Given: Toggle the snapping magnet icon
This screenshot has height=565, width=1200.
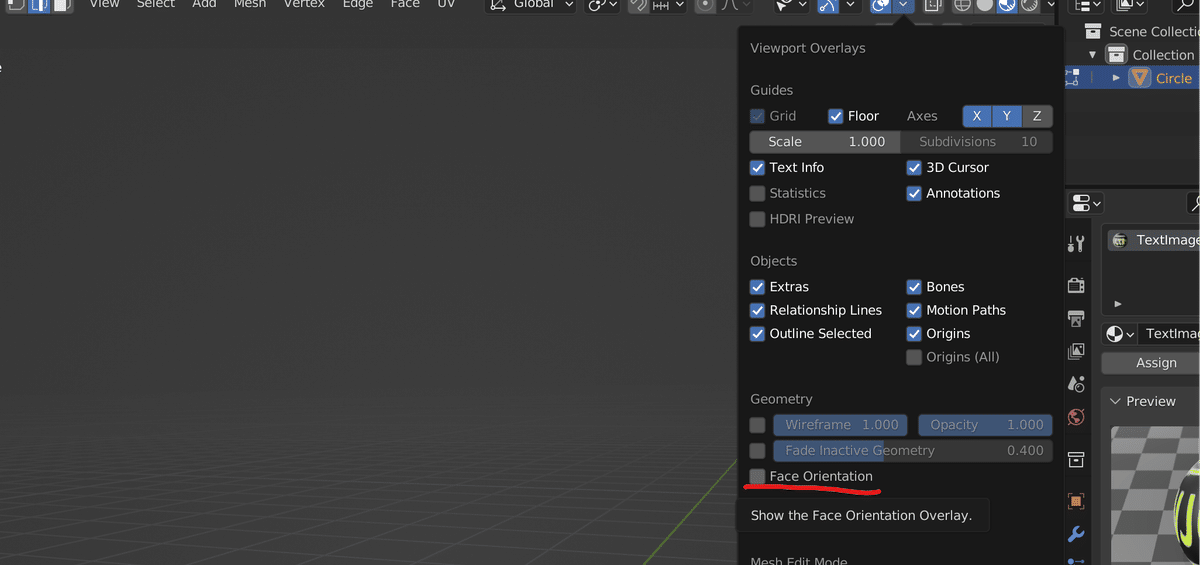Looking at the screenshot, I should [638, 5].
